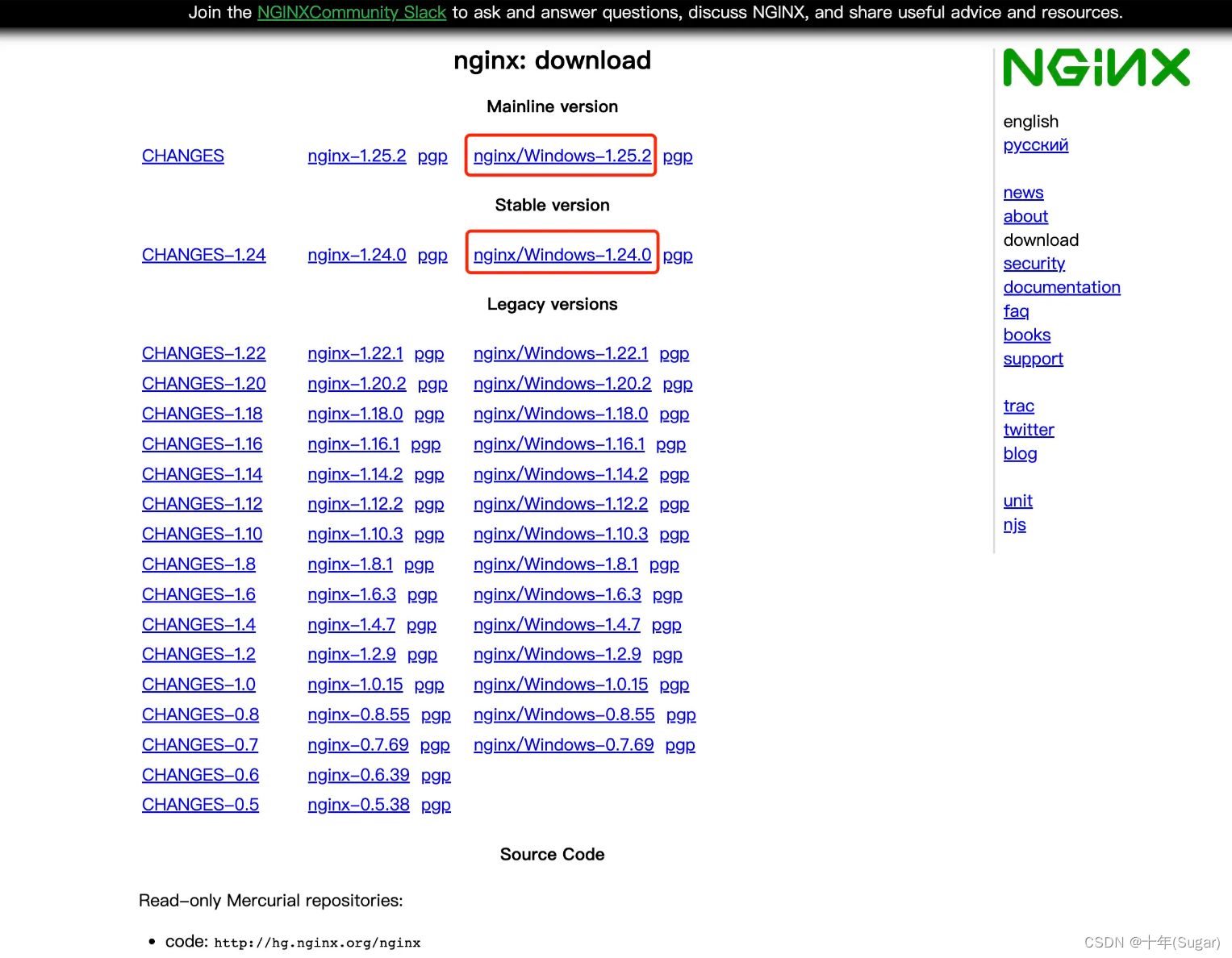Download nginx-1.14.2 source
The image size is (1232, 958).
(355, 474)
